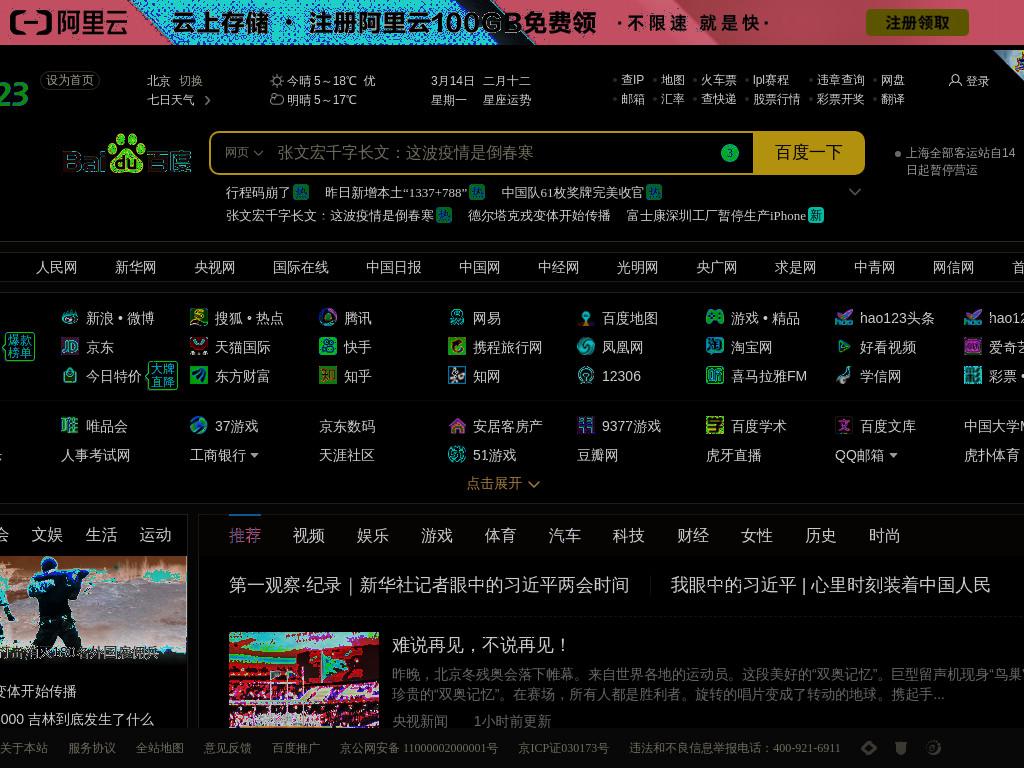Open the 火车票 link
This screenshot has width=1024, height=768.
tap(718, 80)
